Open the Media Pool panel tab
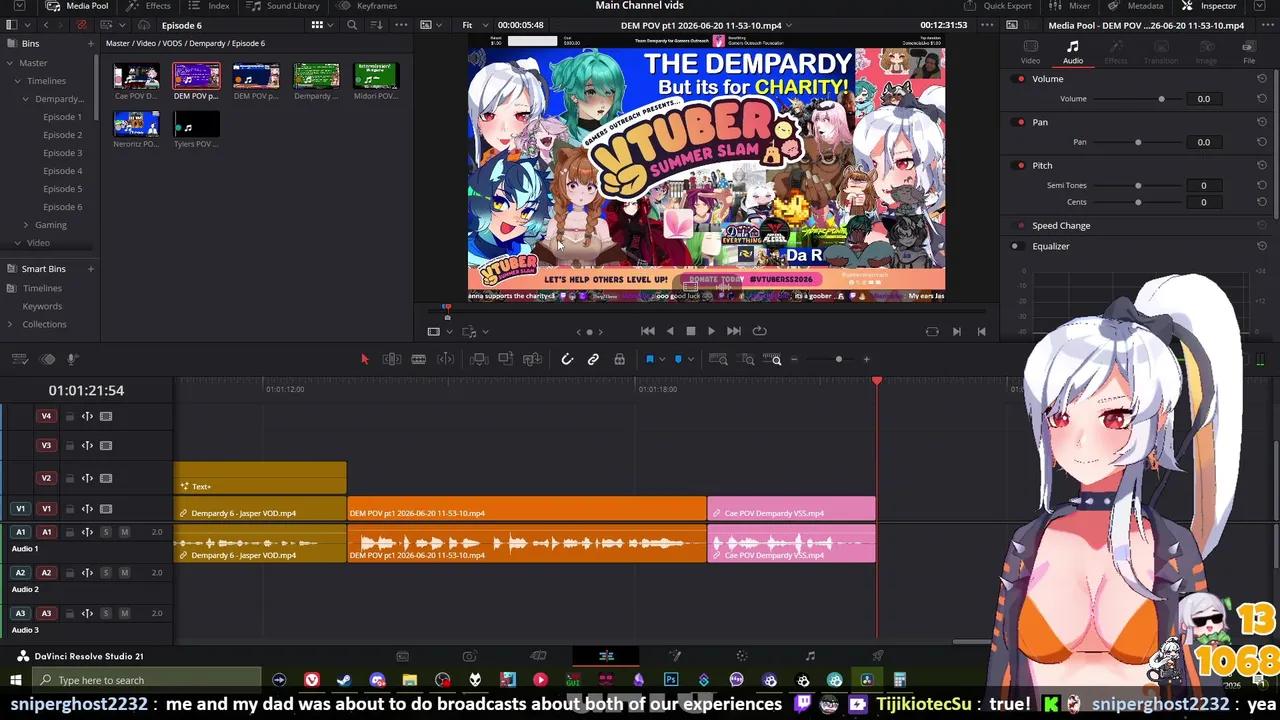This screenshot has height=720, width=1280. [78, 6]
